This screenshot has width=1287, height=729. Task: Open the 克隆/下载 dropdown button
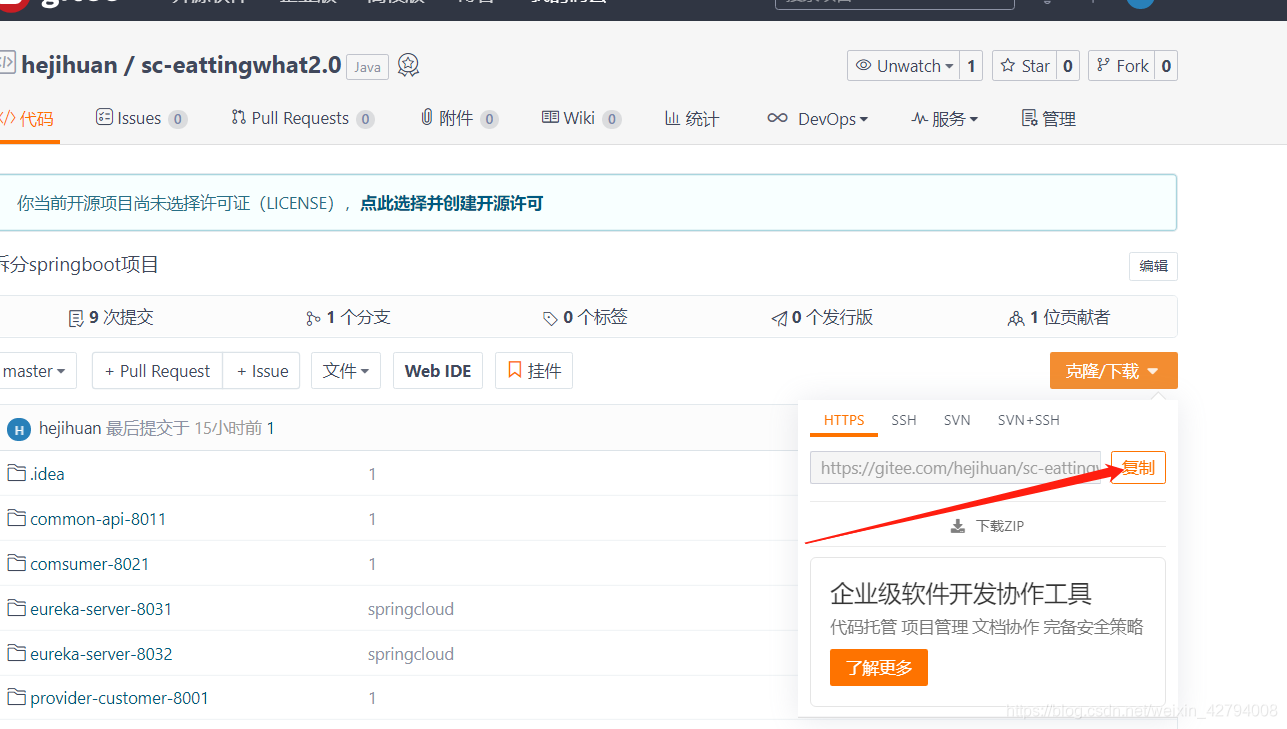pos(1113,371)
